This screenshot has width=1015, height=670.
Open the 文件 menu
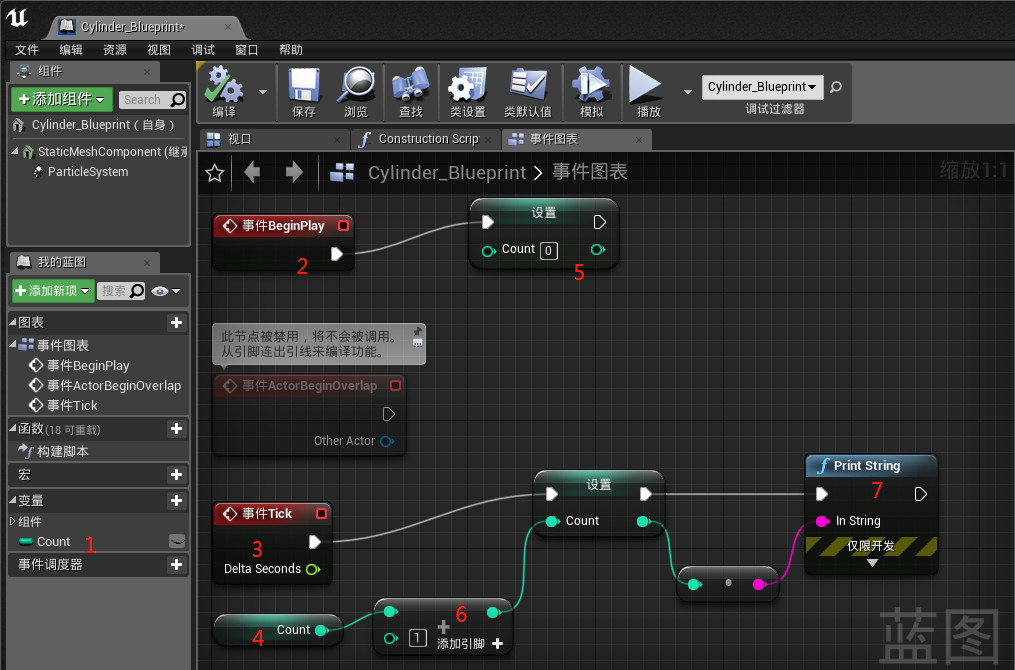click(27, 50)
